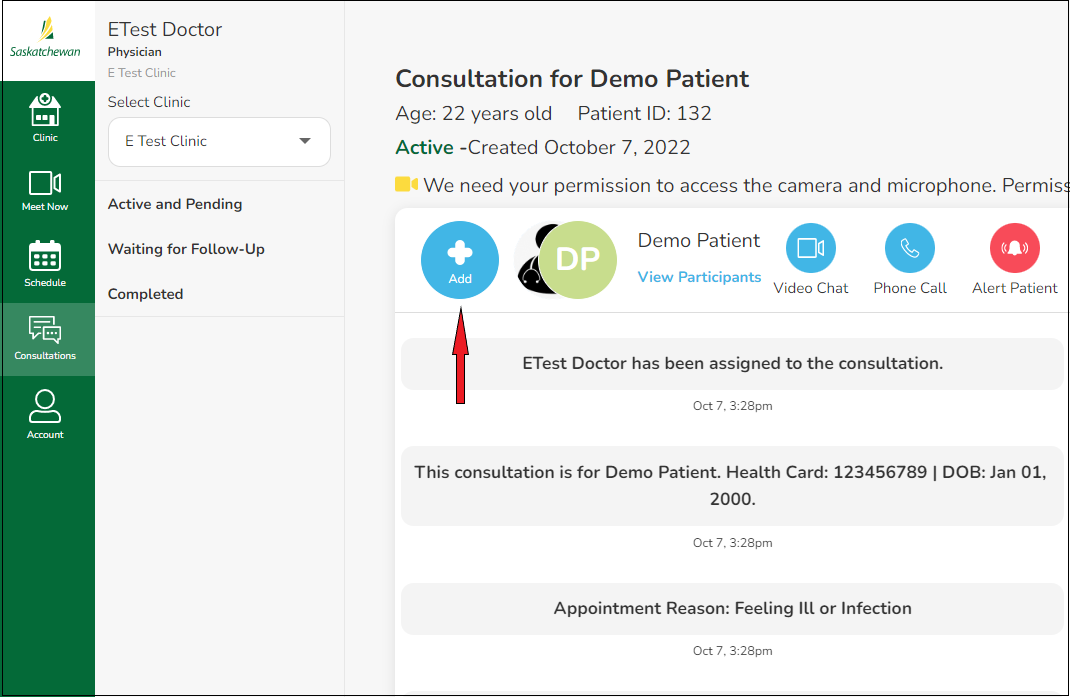Expand the Select Clinic dropdown
Image resolution: width=1070 pixels, height=697 pixels.
219,142
